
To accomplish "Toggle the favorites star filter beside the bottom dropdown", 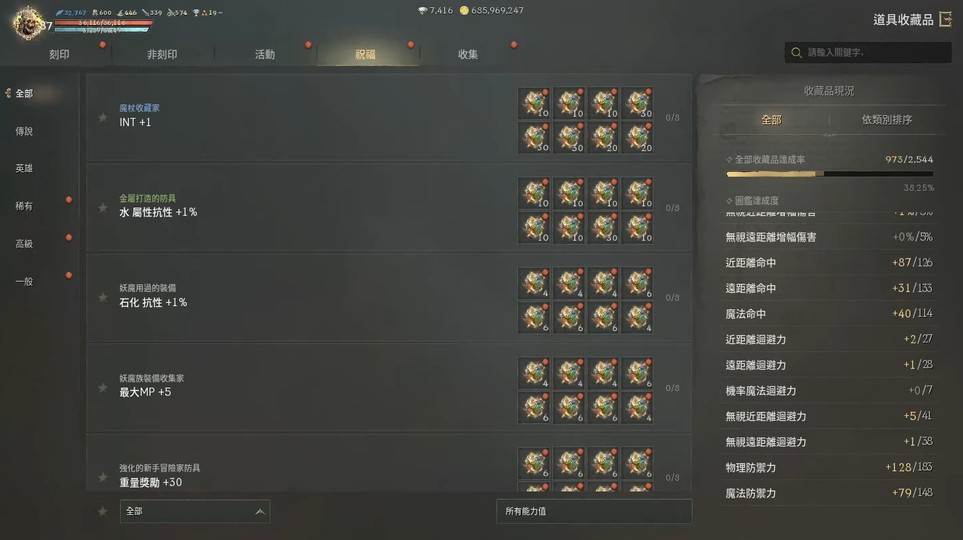I will (103, 511).
